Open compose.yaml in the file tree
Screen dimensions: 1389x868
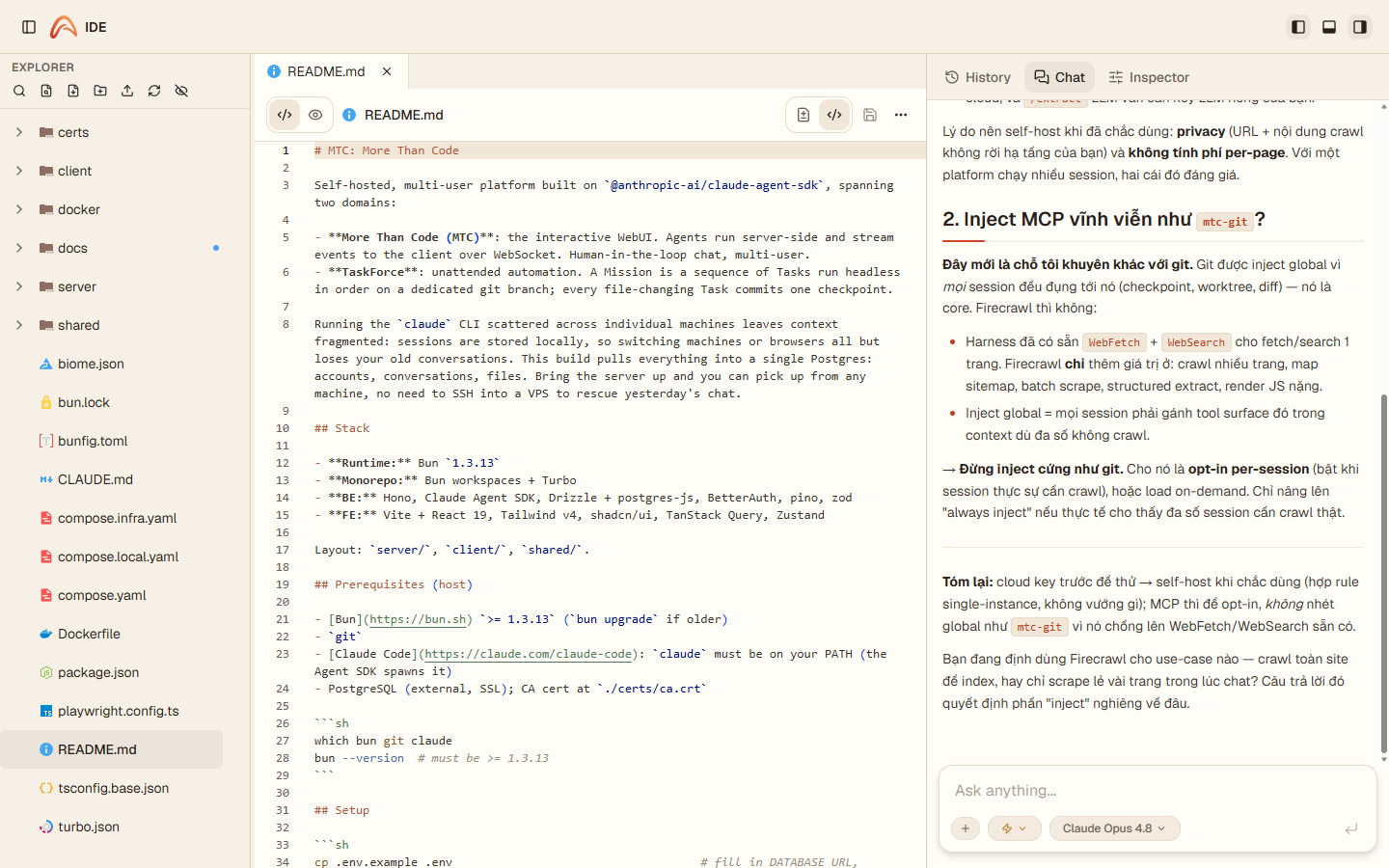(111, 595)
